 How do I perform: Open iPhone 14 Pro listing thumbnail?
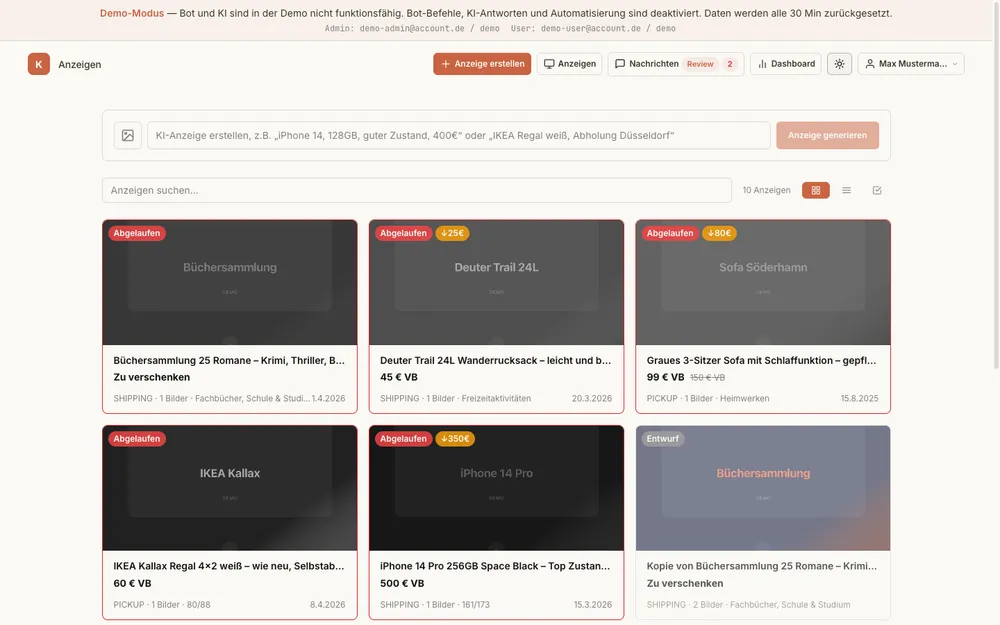click(496, 489)
